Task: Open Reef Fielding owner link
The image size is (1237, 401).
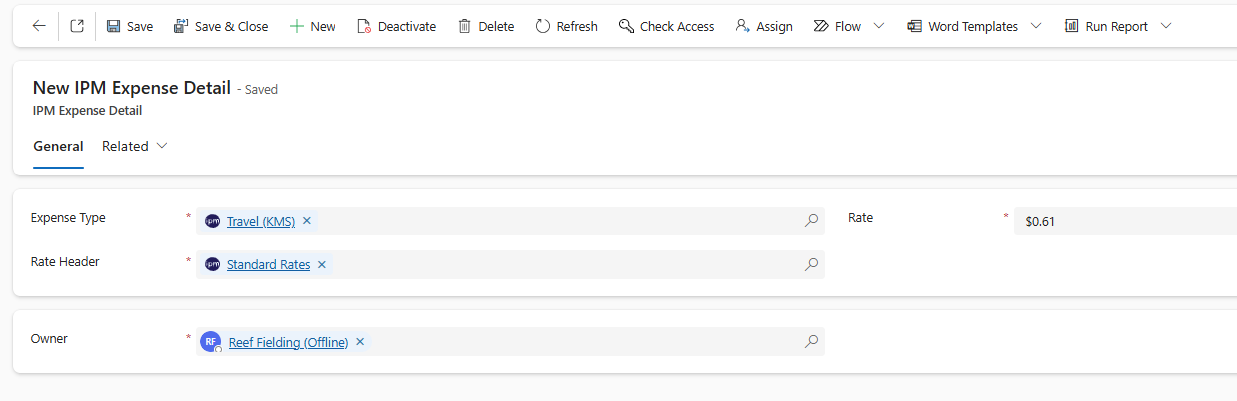Action: (x=288, y=342)
